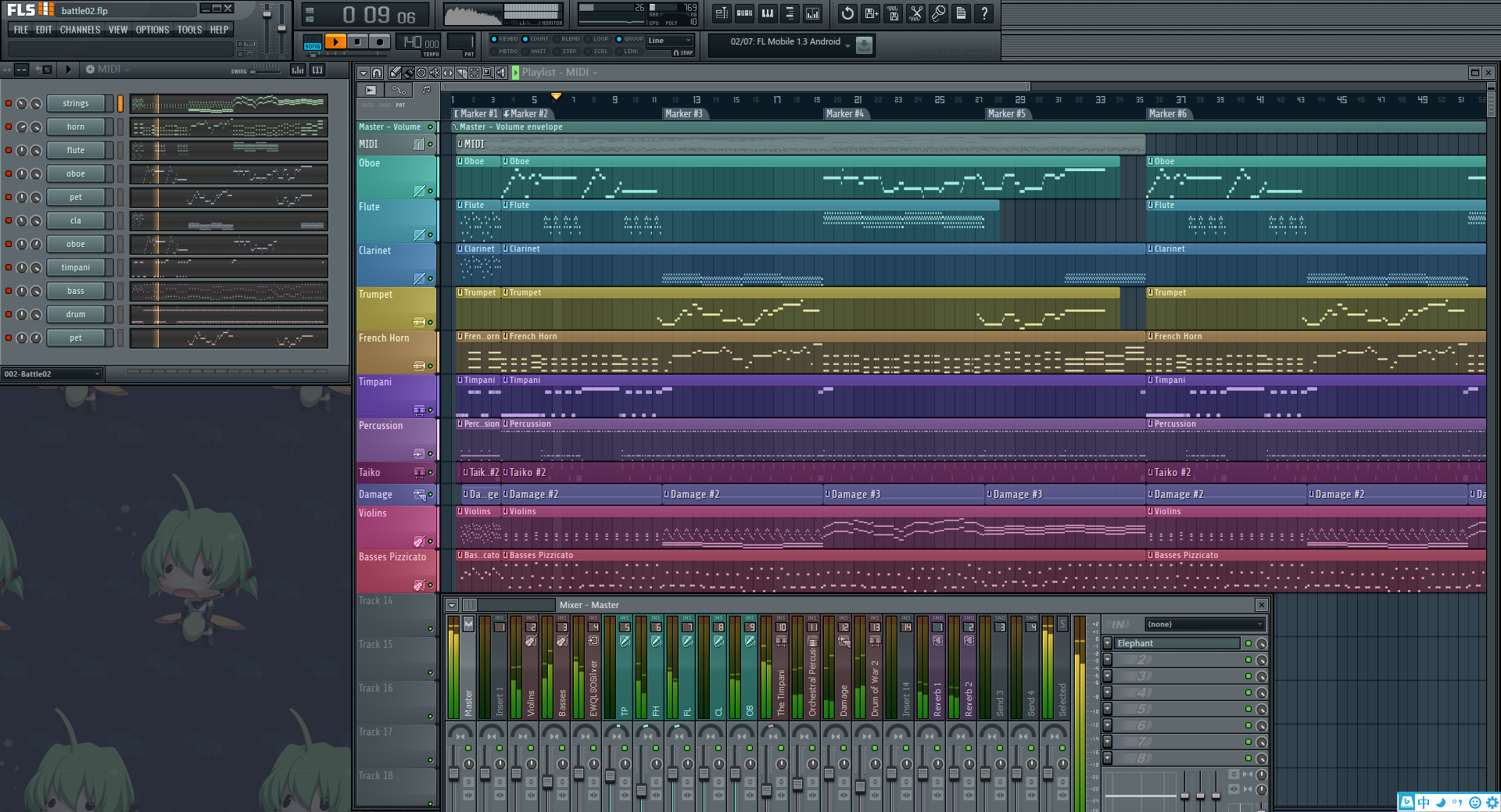Click the help question mark icon
The width and height of the screenshot is (1501, 812).
coord(984,13)
